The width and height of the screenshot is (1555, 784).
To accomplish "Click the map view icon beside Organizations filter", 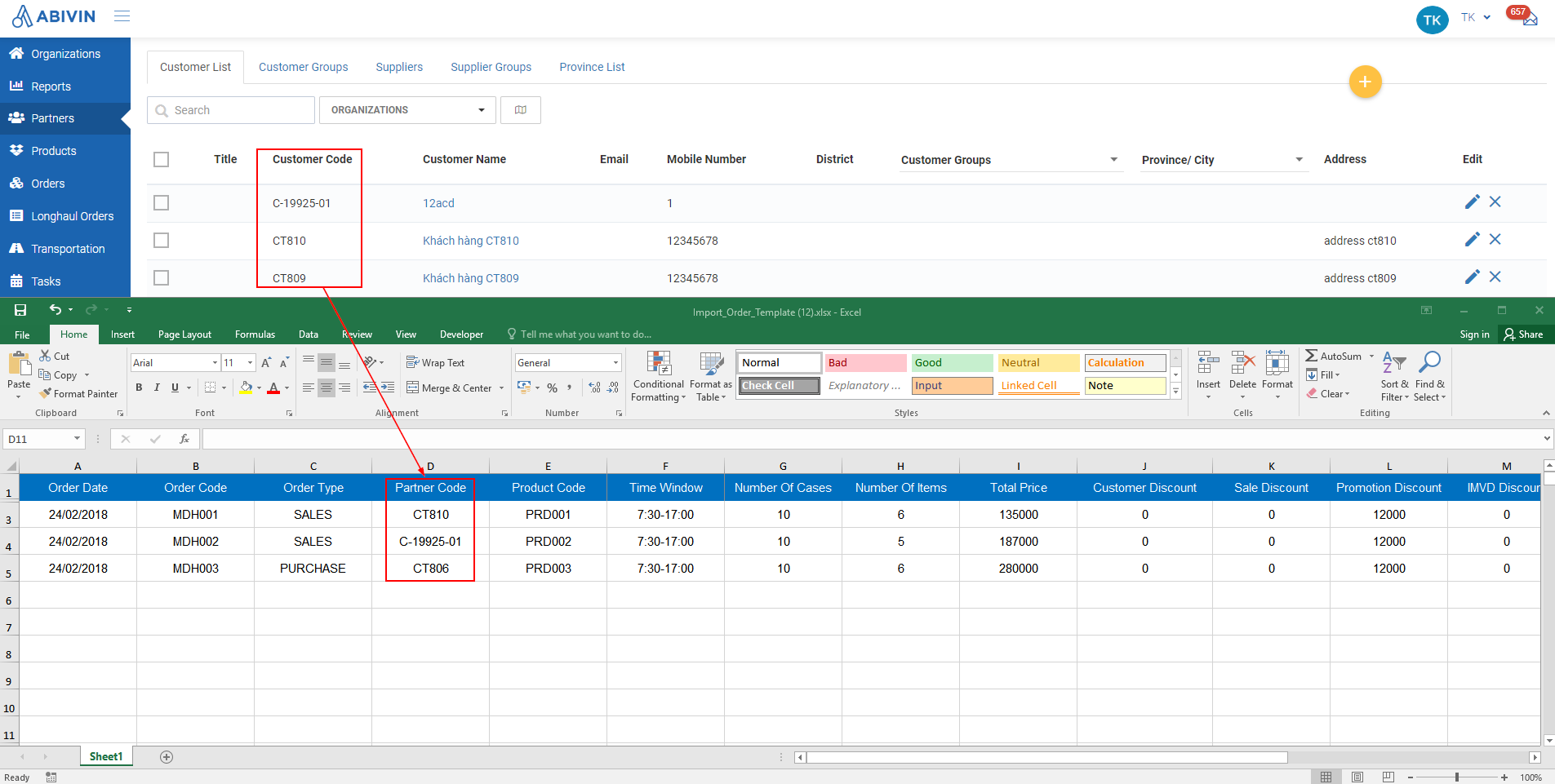I will (521, 110).
